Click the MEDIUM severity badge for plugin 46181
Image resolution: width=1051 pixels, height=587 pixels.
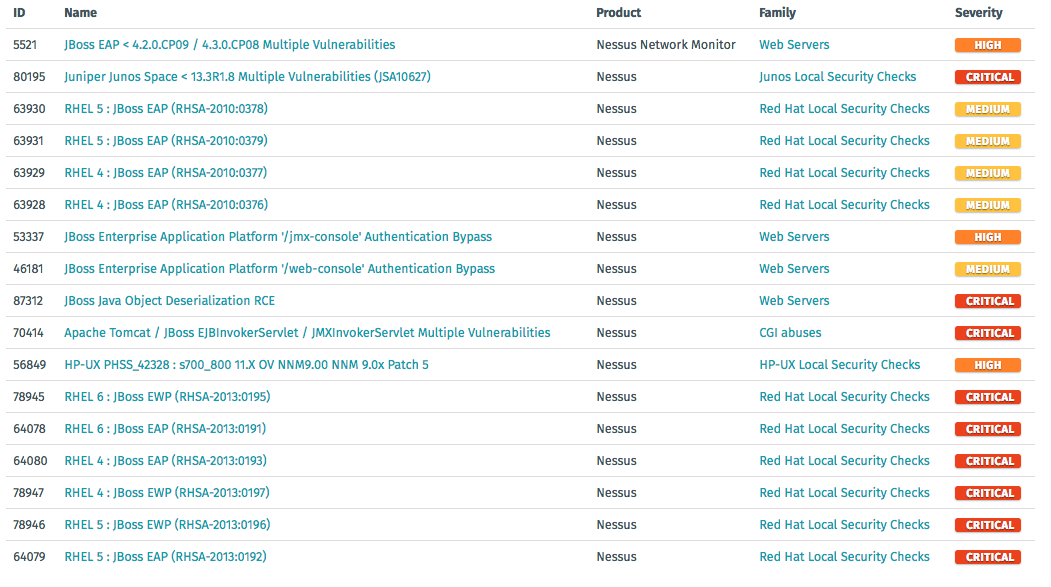pos(988,269)
